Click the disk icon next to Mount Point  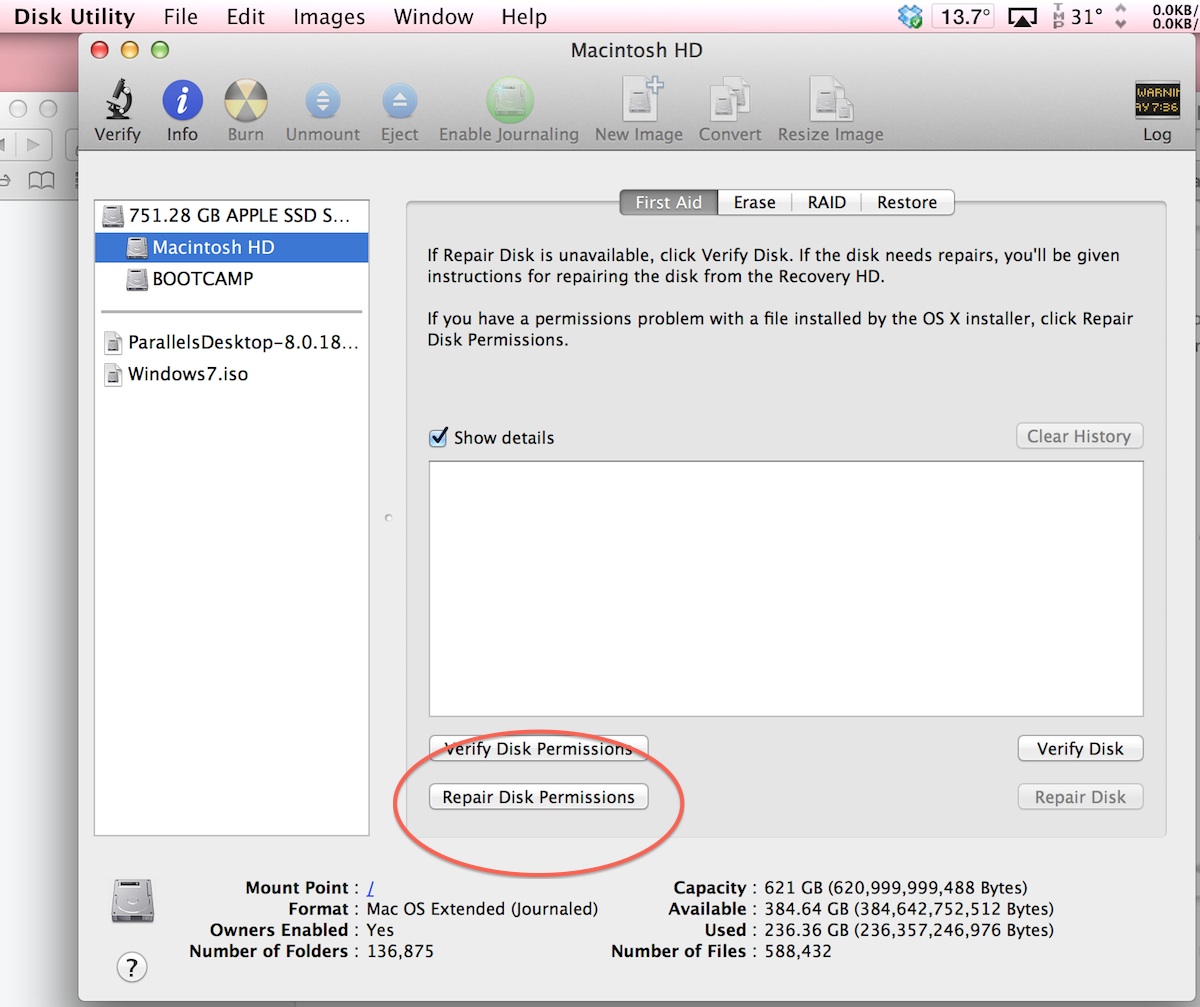point(133,900)
